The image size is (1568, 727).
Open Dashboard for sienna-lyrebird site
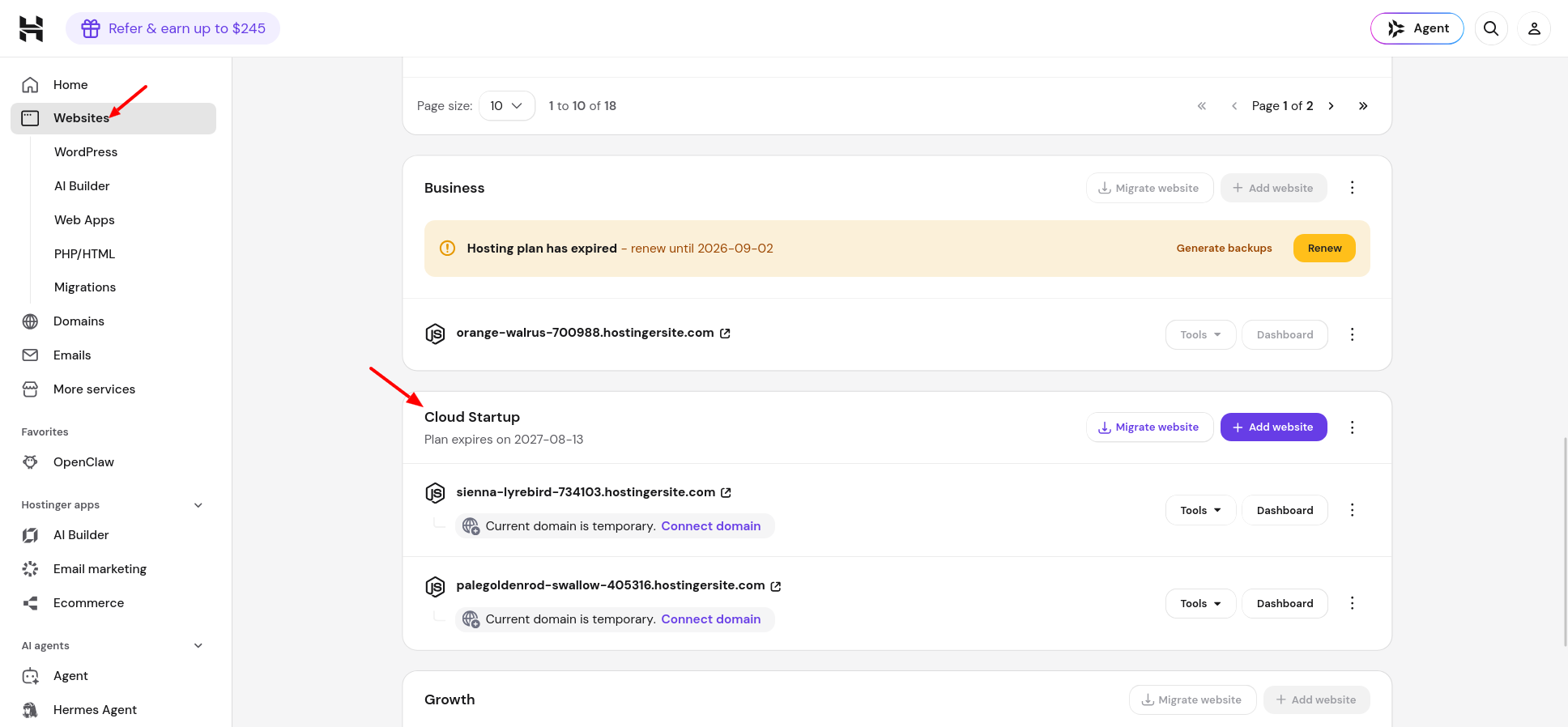click(1285, 510)
